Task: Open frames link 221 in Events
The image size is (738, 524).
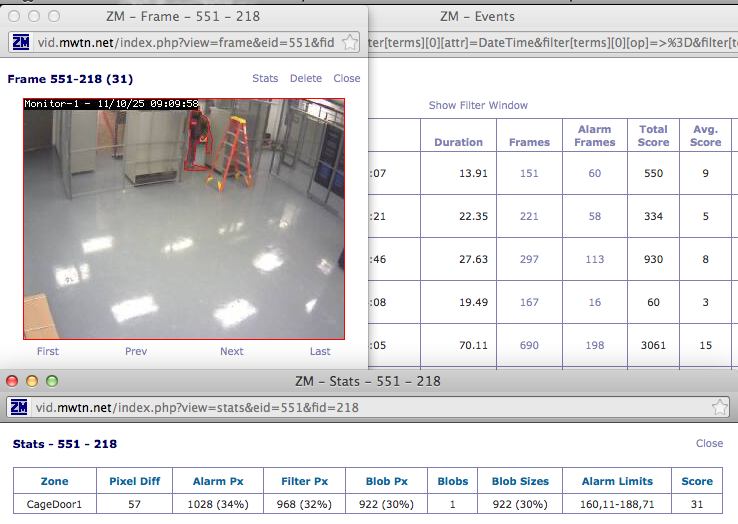Action: (x=529, y=216)
